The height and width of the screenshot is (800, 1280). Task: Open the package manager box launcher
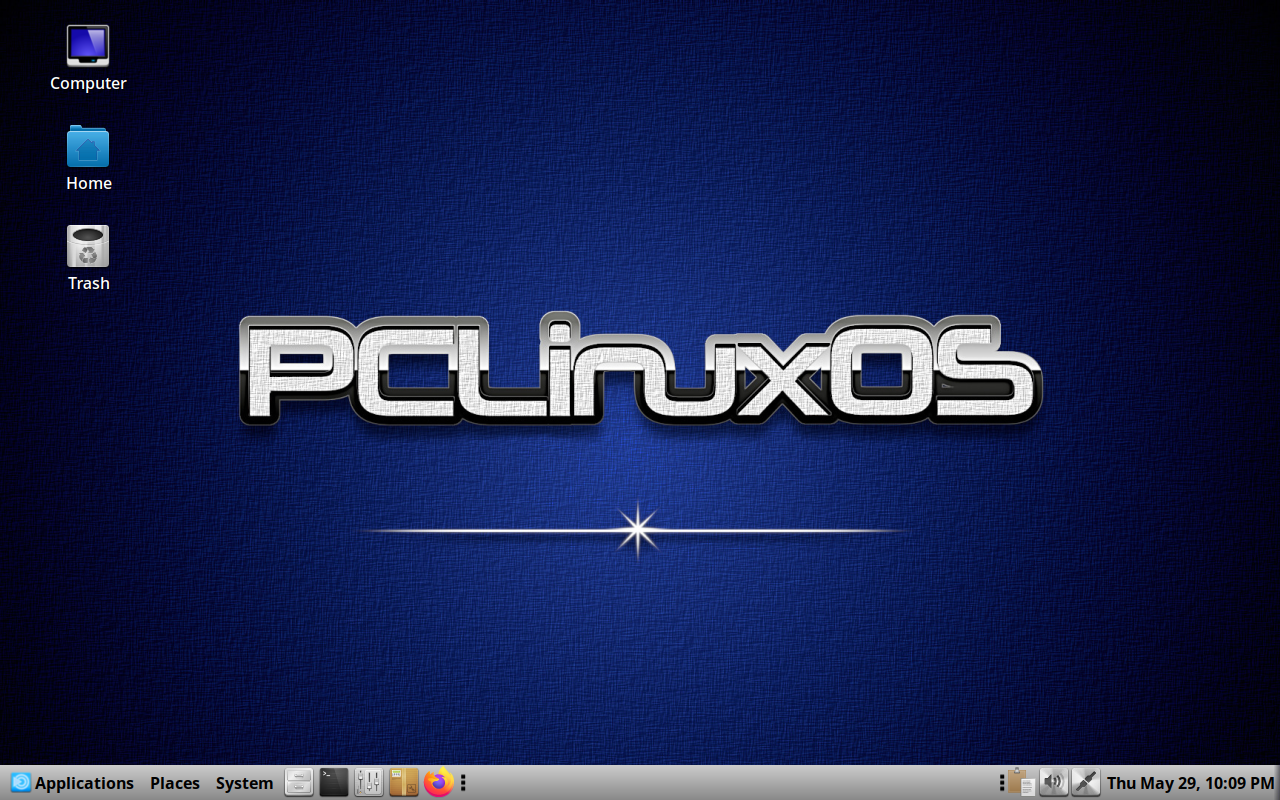coord(404,782)
